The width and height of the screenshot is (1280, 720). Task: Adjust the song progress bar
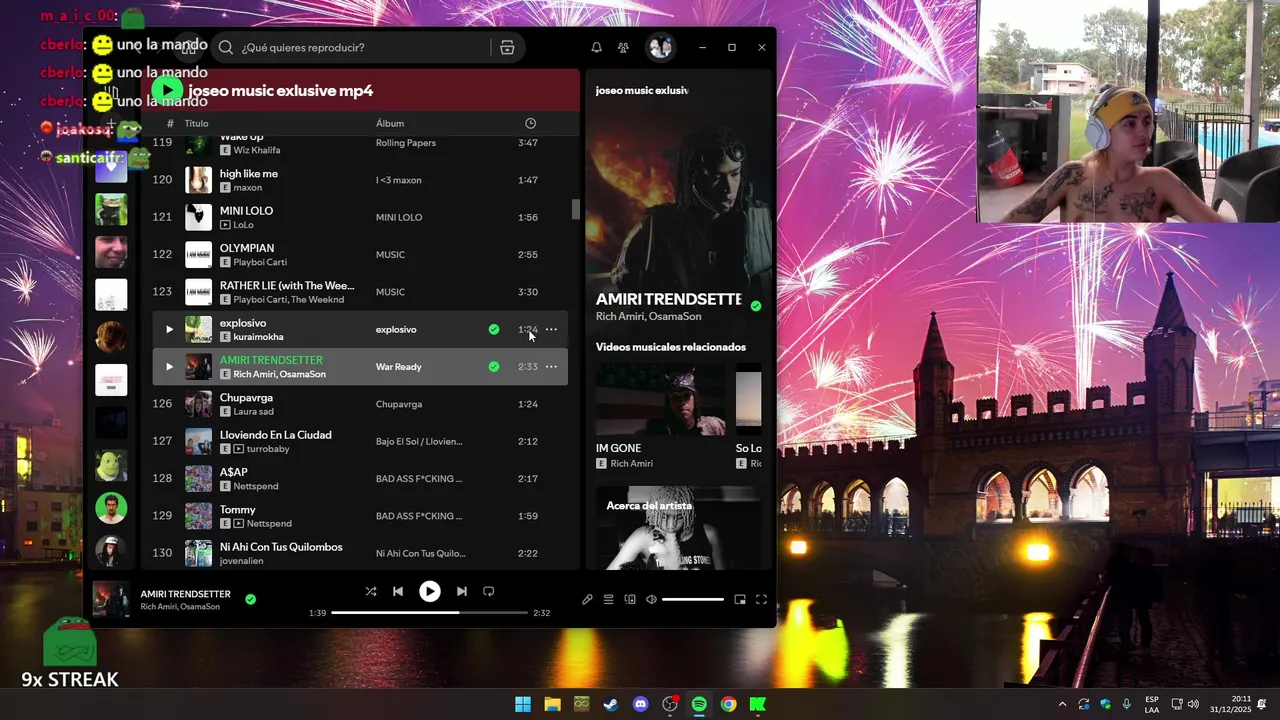pos(429,612)
